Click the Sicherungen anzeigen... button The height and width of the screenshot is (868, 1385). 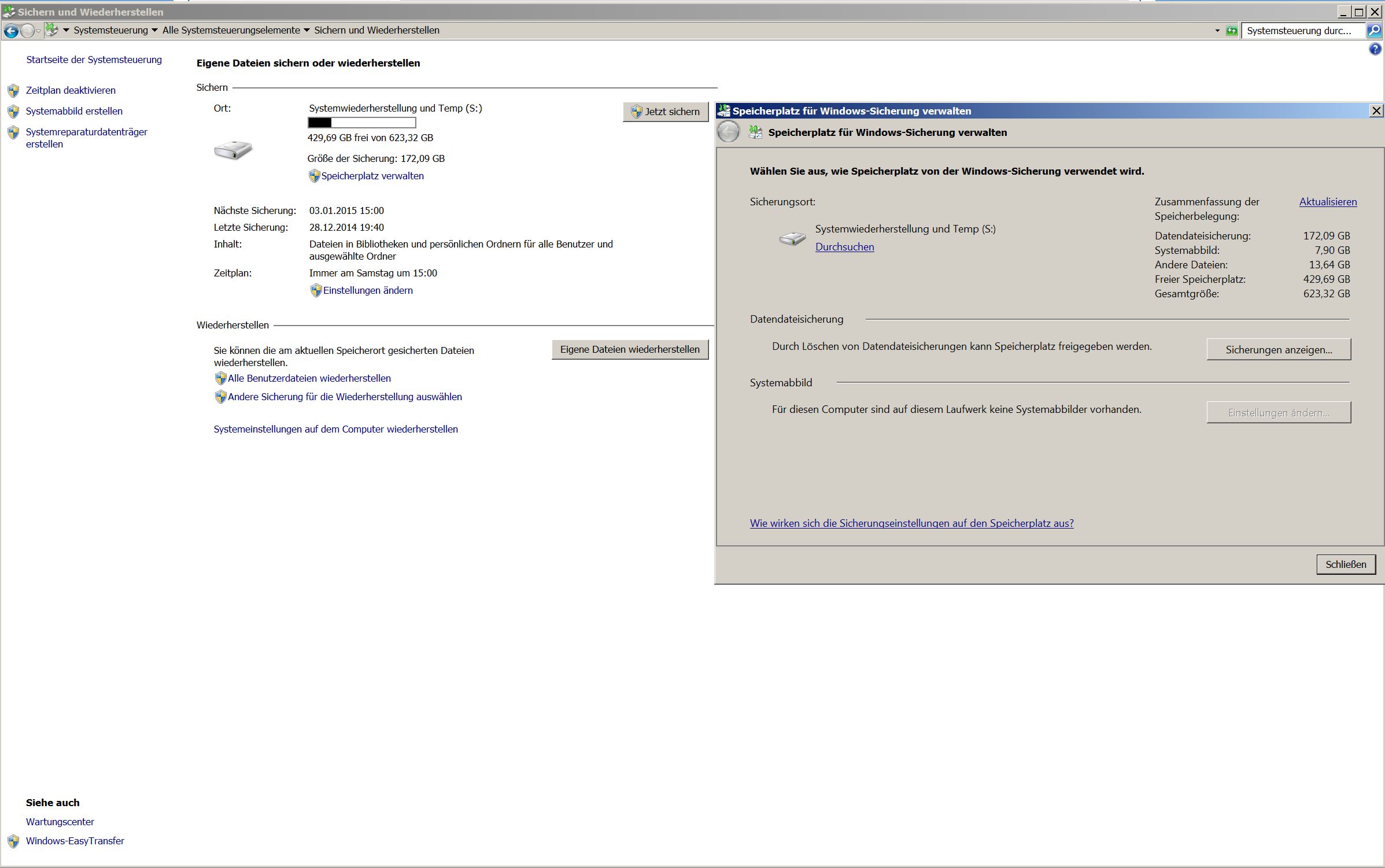click(x=1278, y=350)
